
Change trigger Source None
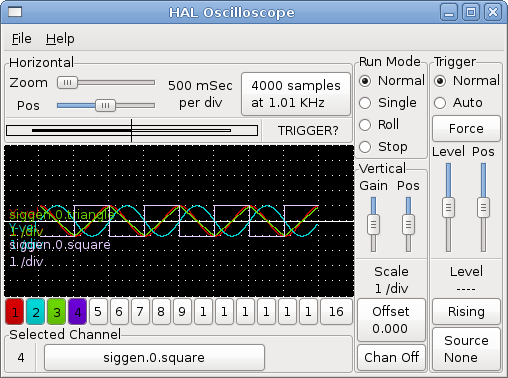click(x=466, y=349)
